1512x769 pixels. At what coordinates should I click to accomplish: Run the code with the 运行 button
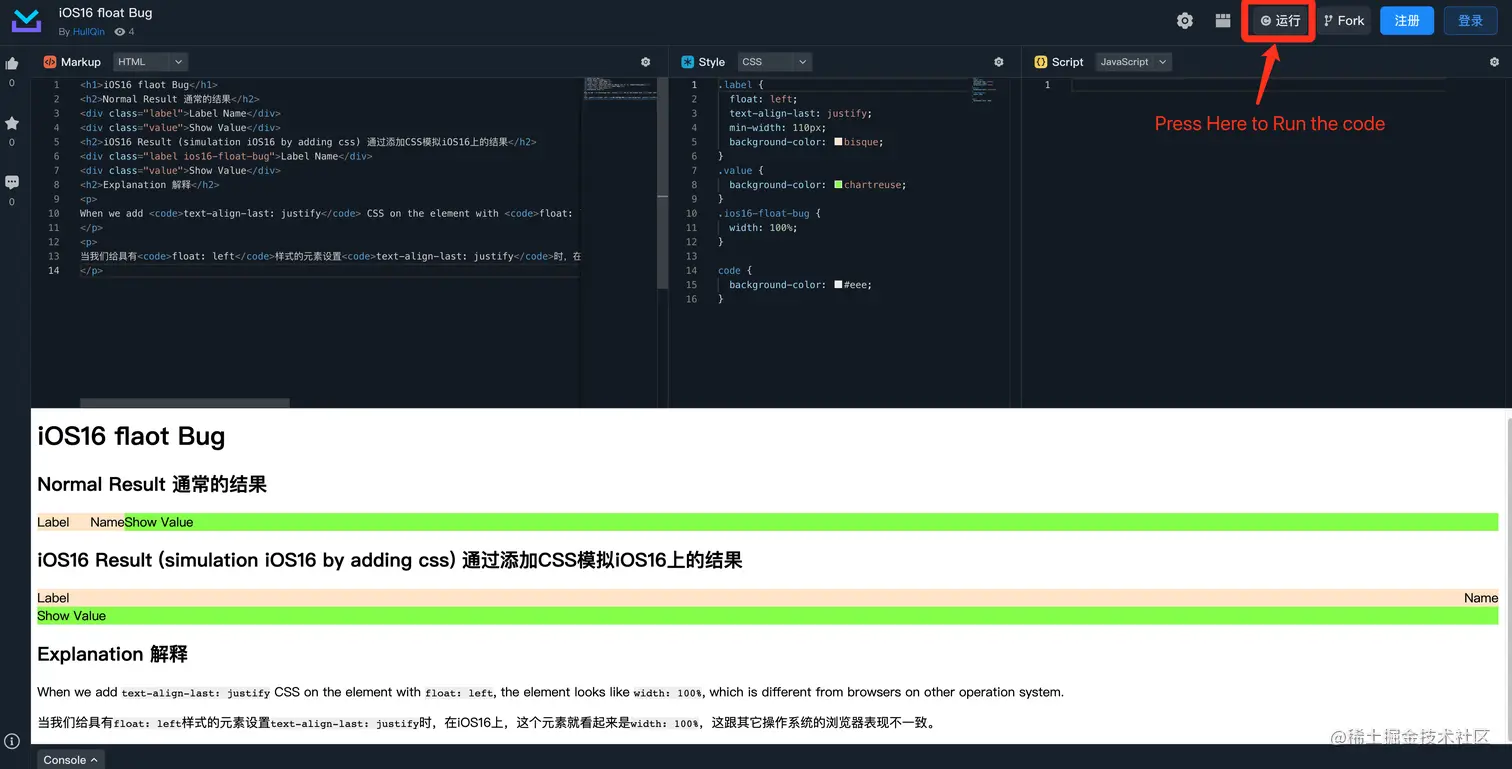(1281, 21)
